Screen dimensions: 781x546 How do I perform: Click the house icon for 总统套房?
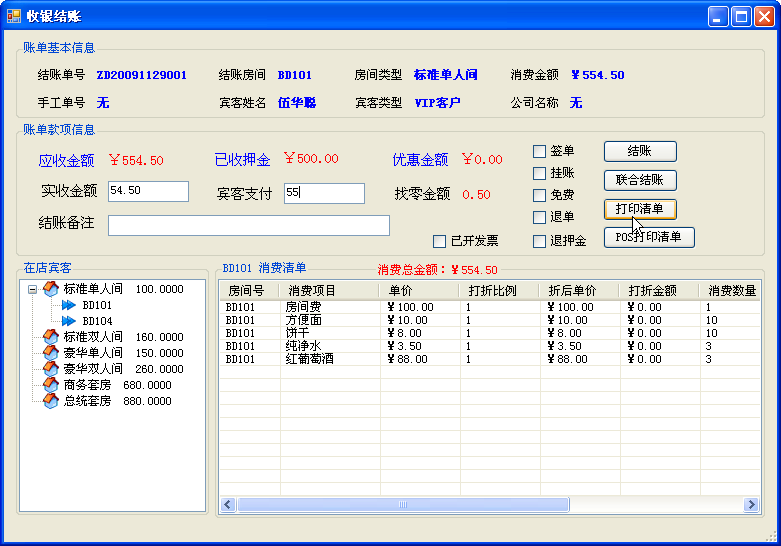point(50,401)
